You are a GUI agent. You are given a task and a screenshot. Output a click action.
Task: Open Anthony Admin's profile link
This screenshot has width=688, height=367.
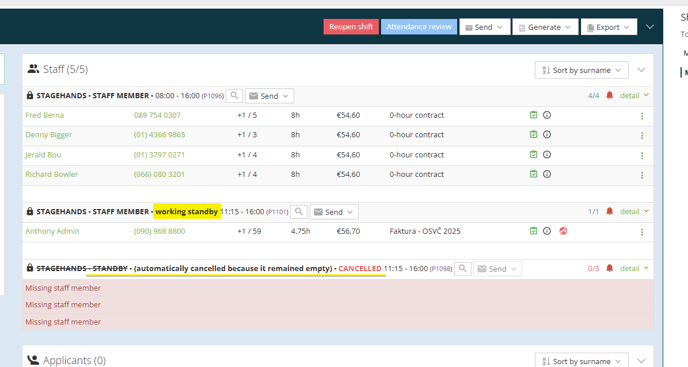click(x=52, y=231)
